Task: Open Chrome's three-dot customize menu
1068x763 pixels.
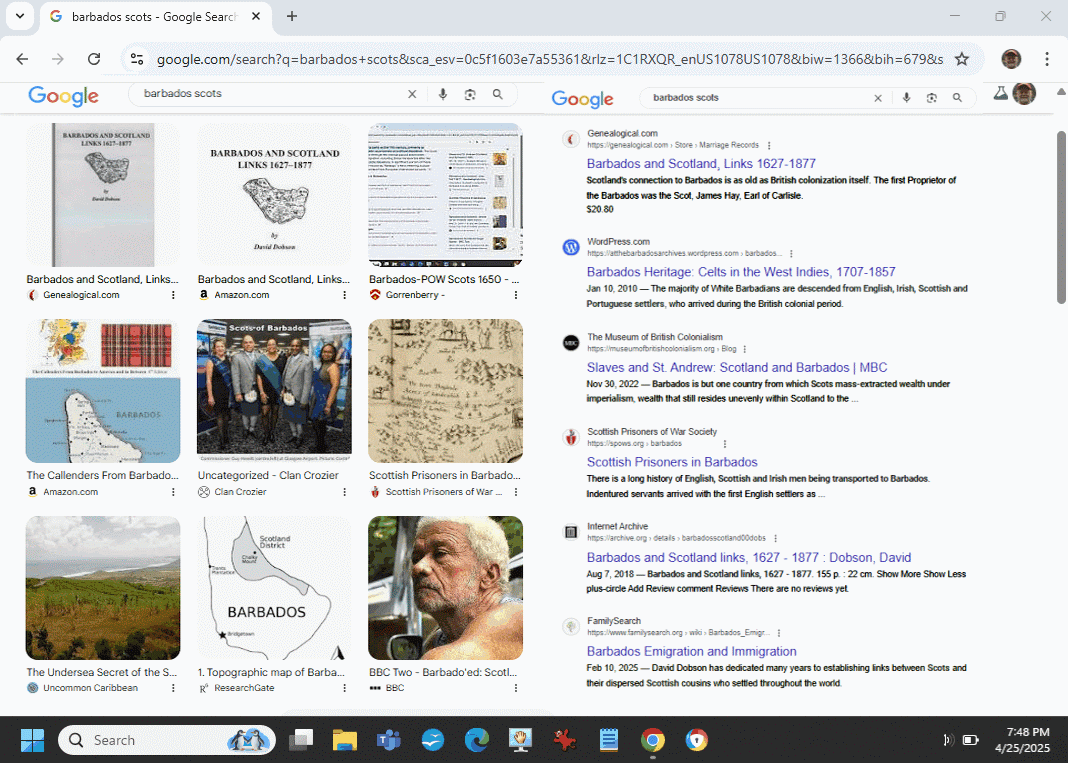Action: pos(1047,59)
